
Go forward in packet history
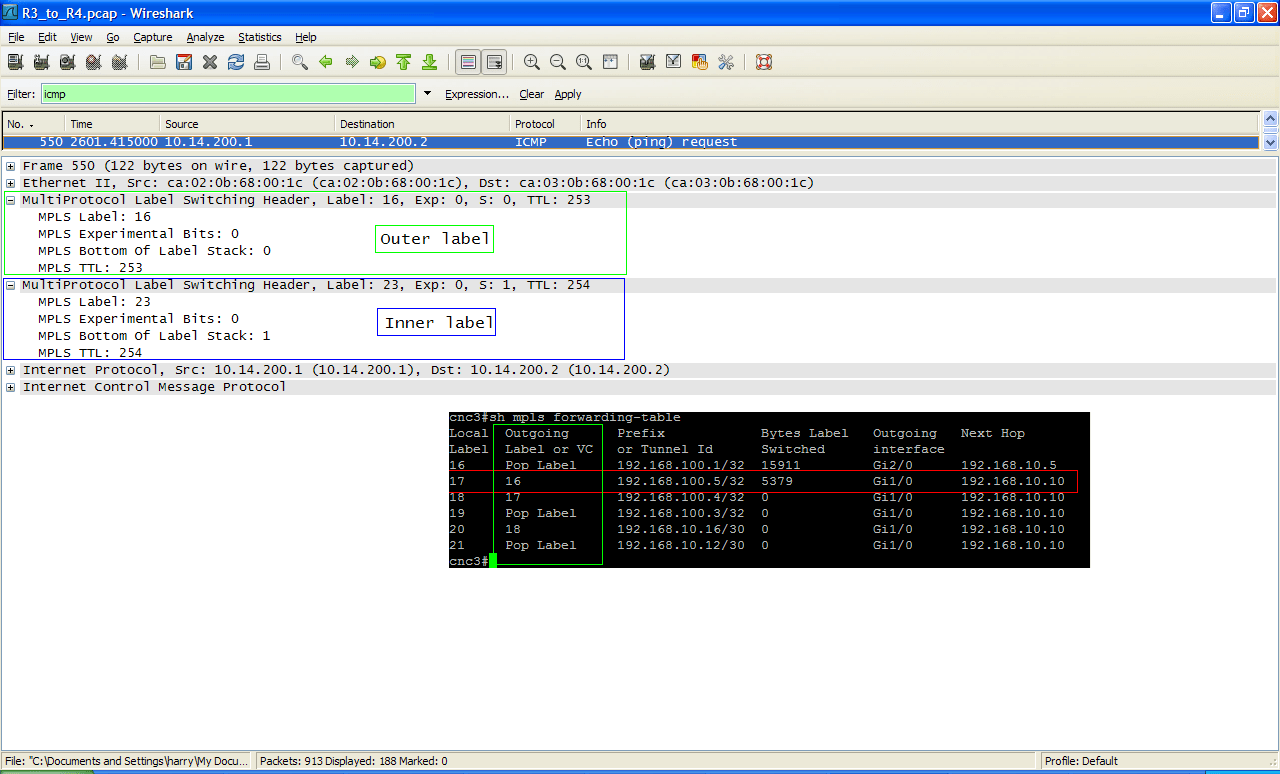coord(352,62)
